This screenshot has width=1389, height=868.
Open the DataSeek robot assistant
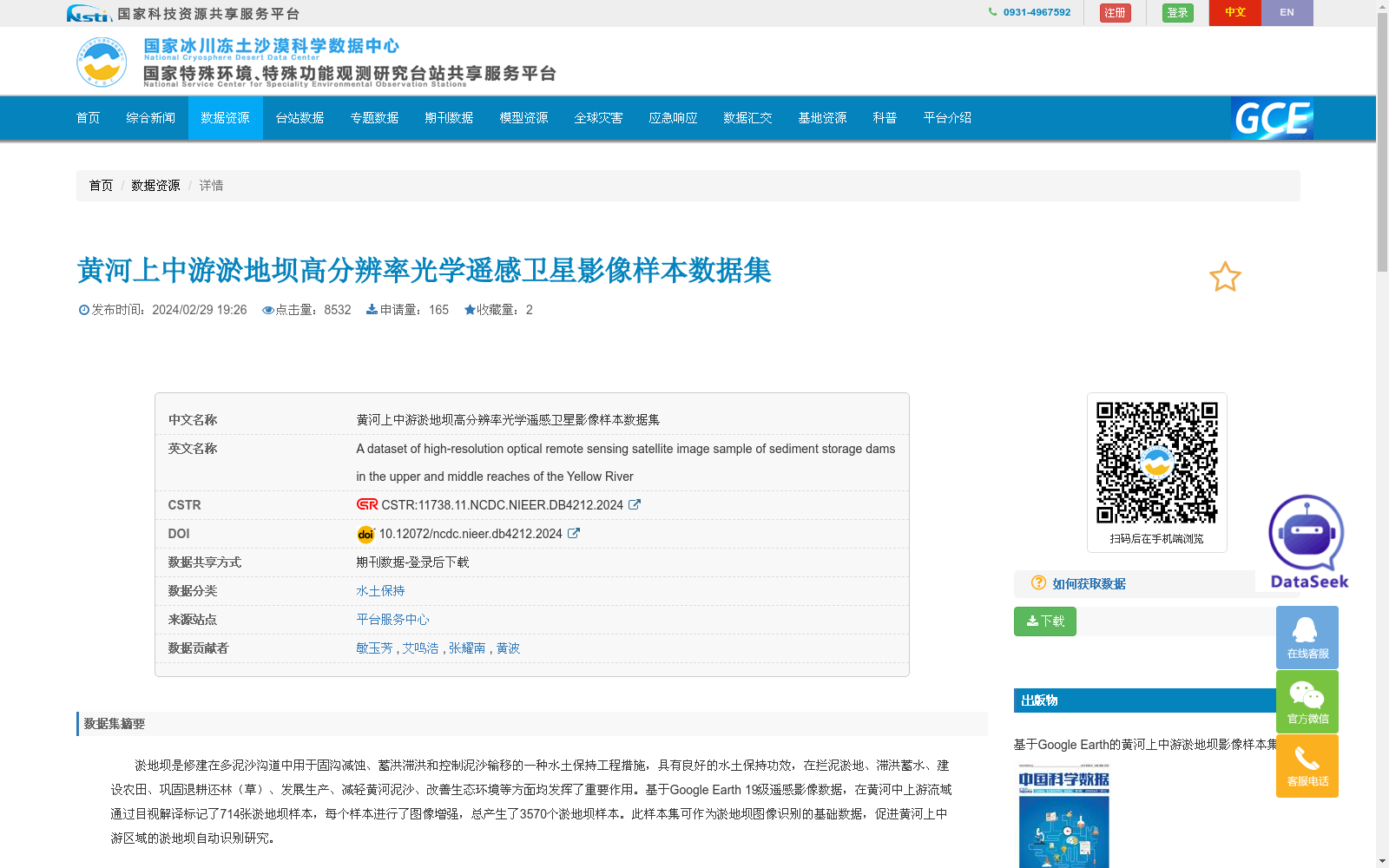[x=1307, y=542]
